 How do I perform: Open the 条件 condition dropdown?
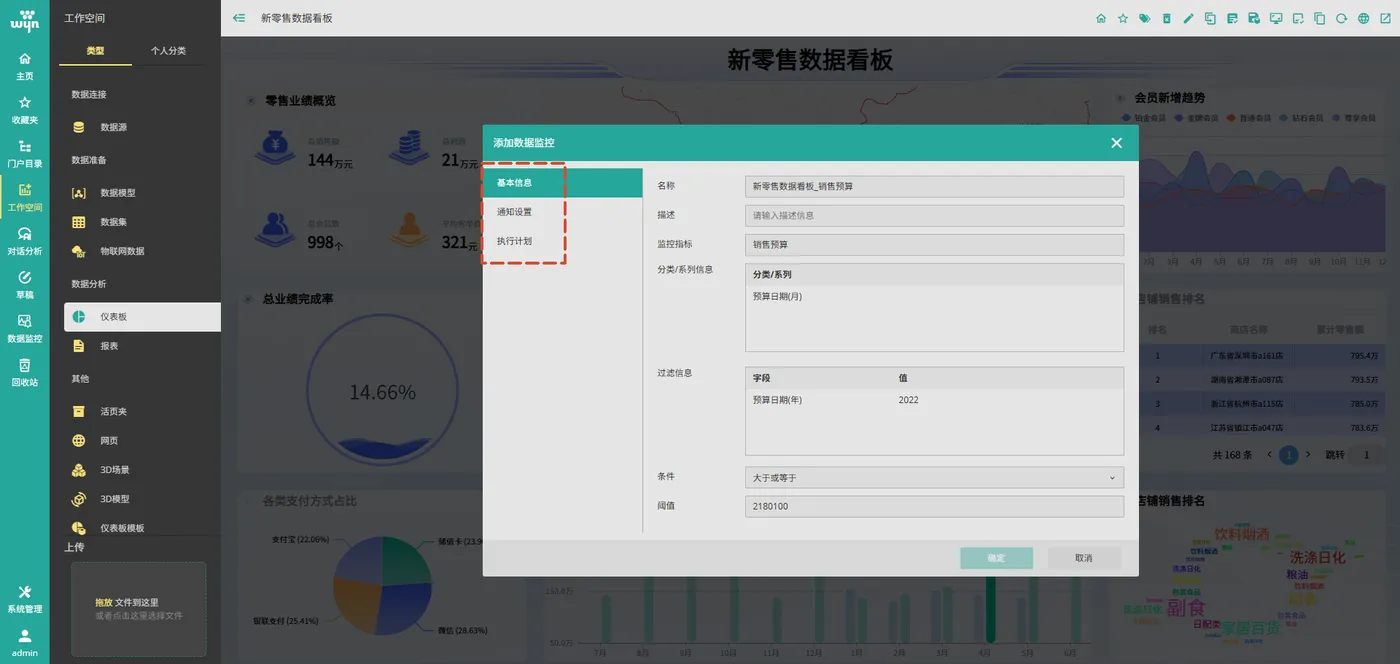click(934, 478)
